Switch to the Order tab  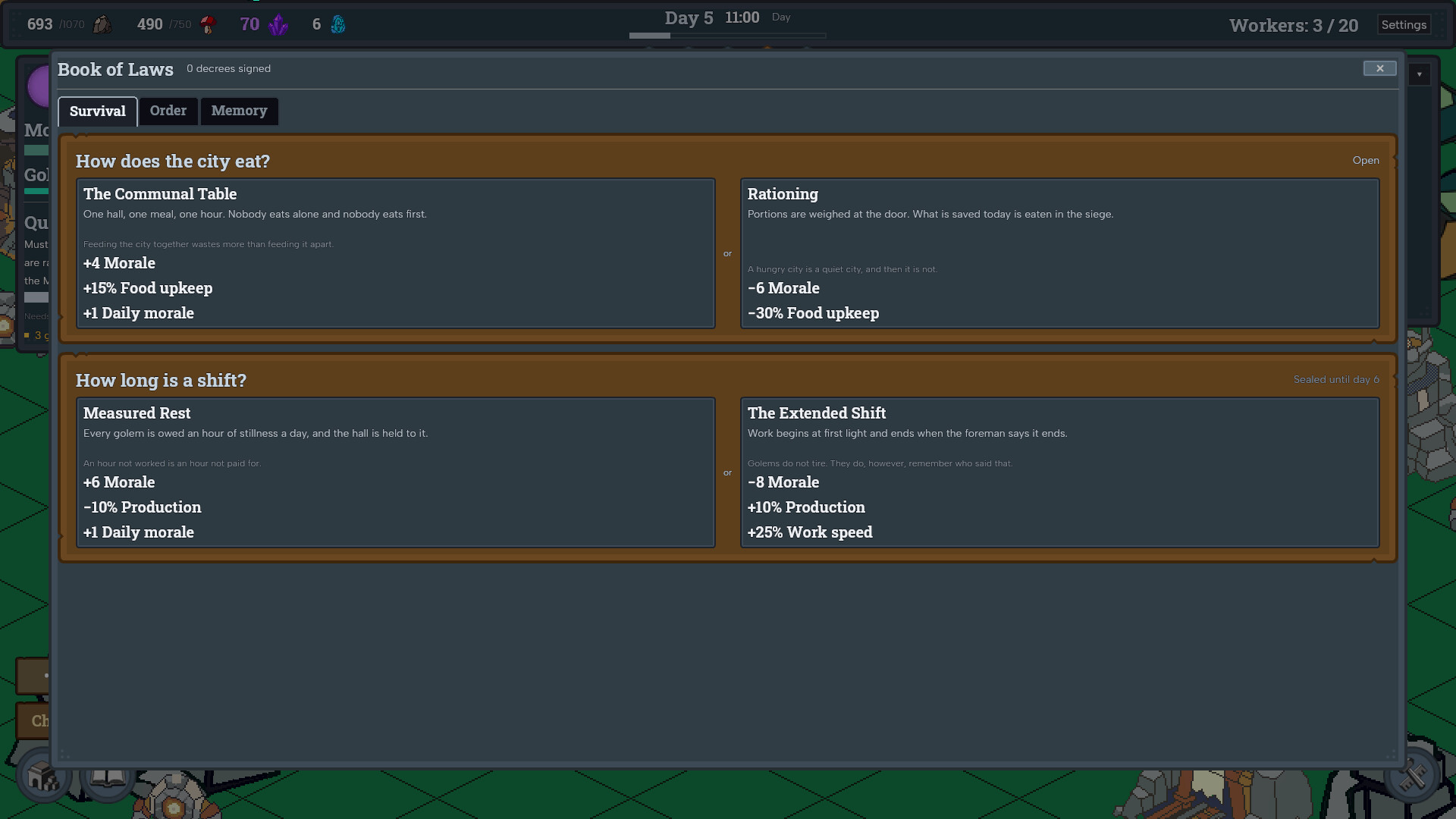(x=168, y=111)
